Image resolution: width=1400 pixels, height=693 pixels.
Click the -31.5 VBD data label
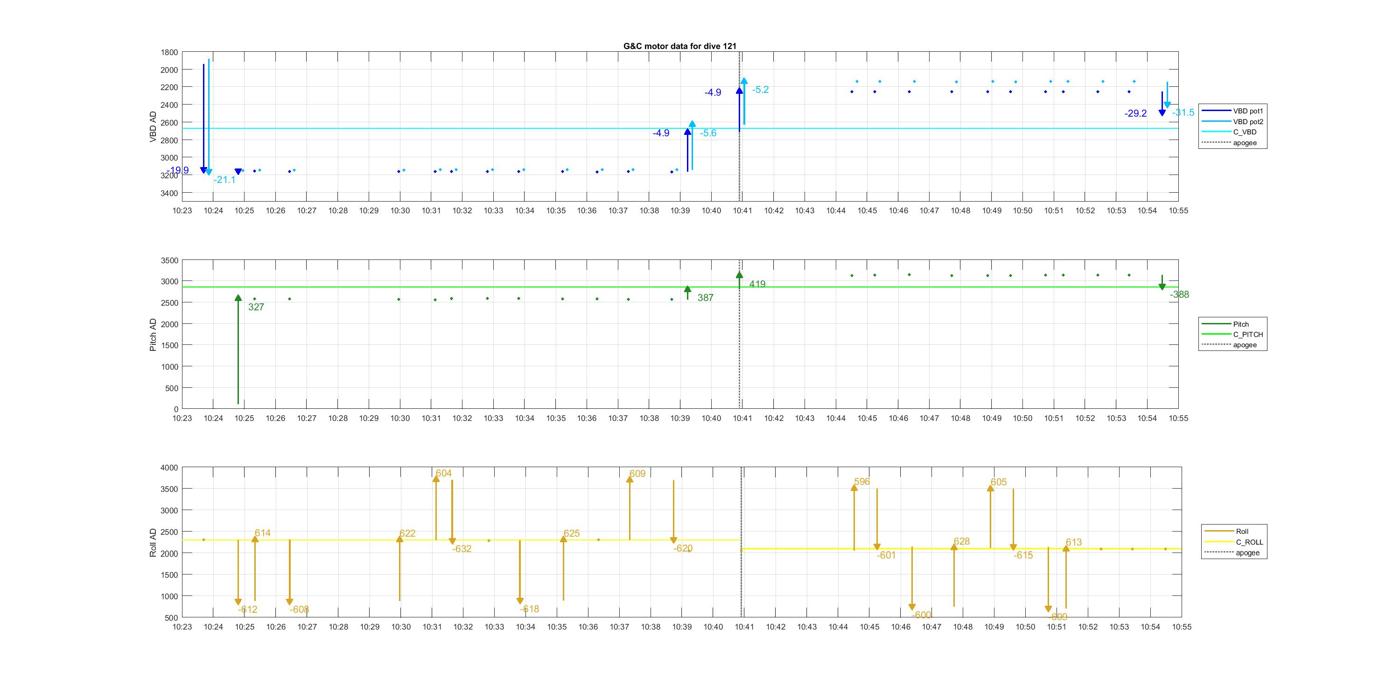coord(1183,113)
